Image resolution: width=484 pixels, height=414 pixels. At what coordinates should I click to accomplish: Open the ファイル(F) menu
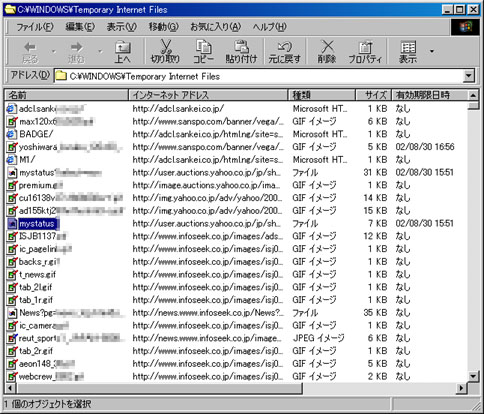pyautogui.click(x=35, y=27)
